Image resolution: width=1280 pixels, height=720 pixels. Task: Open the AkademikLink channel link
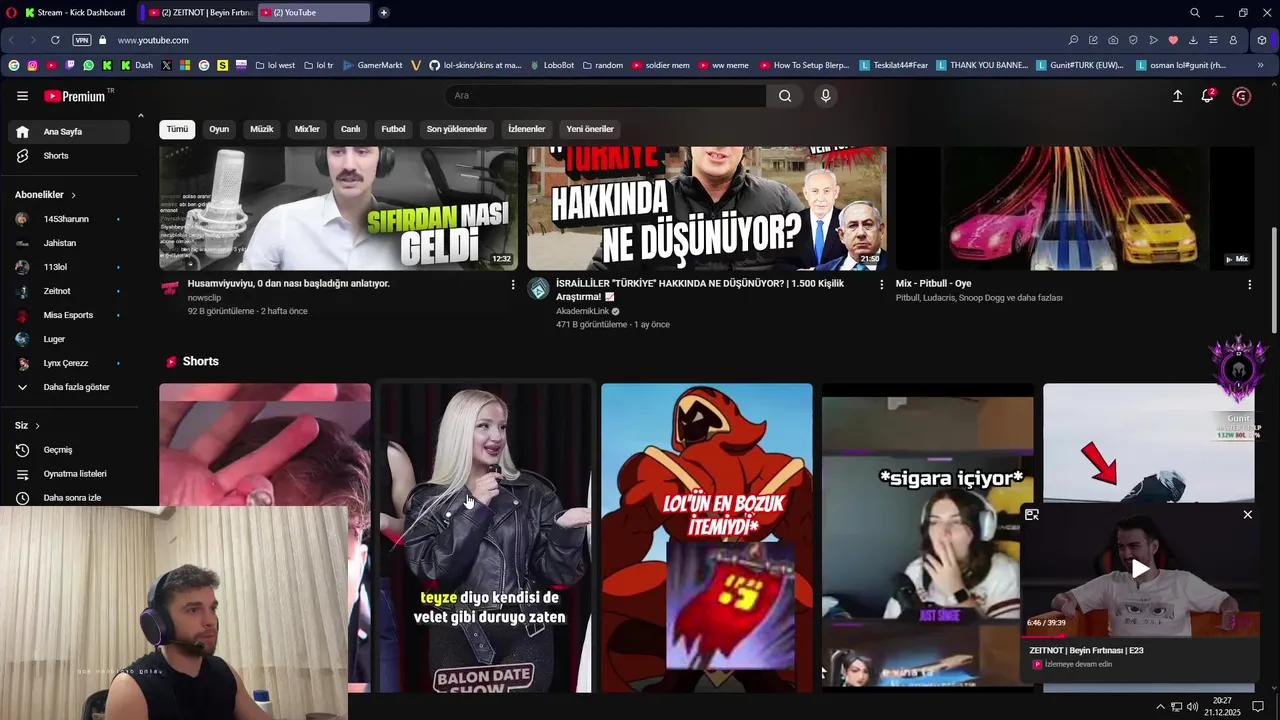582,311
